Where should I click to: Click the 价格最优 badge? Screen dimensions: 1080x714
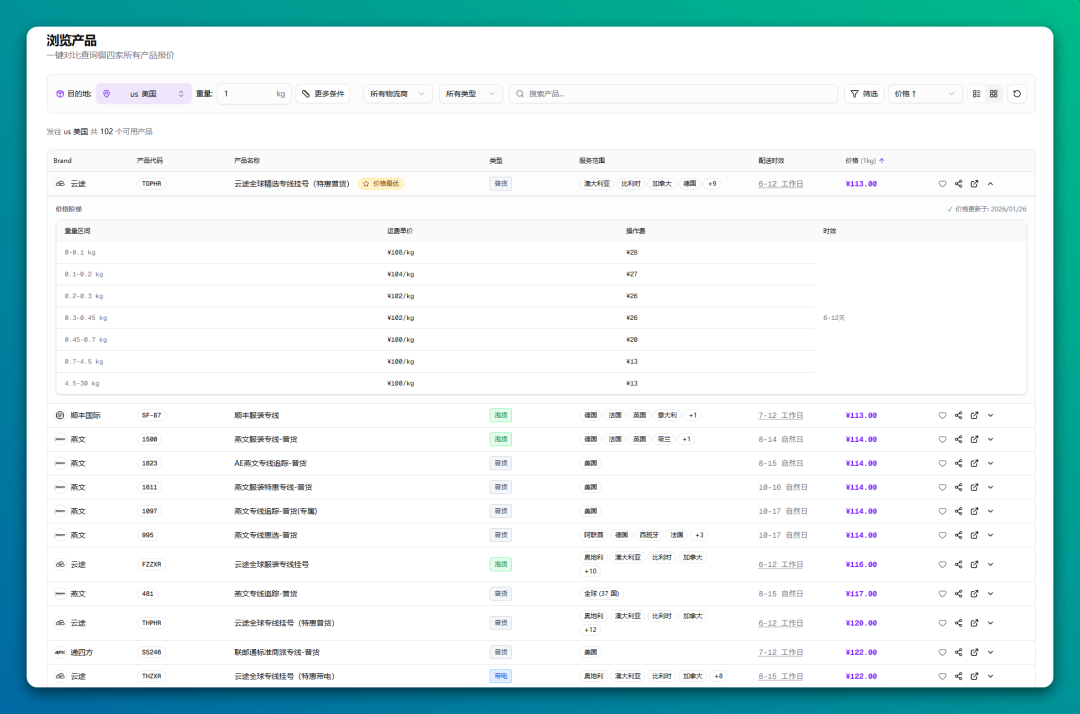pyautogui.click(x=381, y=184)
